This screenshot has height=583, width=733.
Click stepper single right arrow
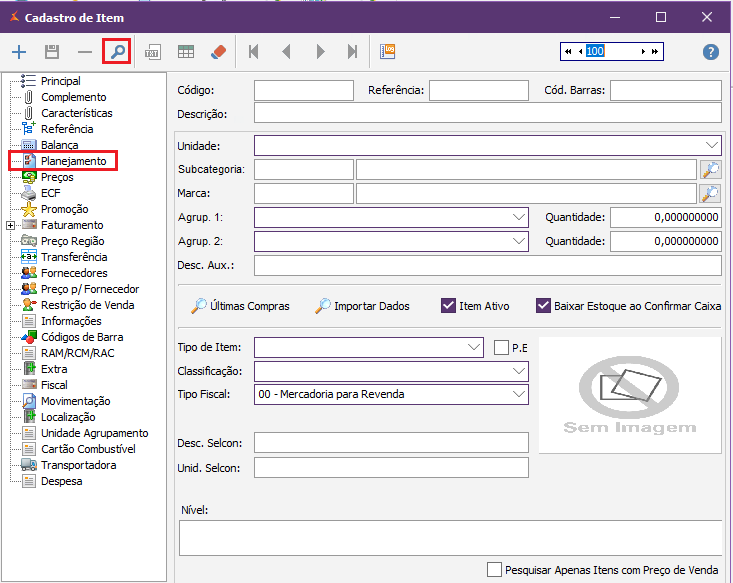(643, 51)
